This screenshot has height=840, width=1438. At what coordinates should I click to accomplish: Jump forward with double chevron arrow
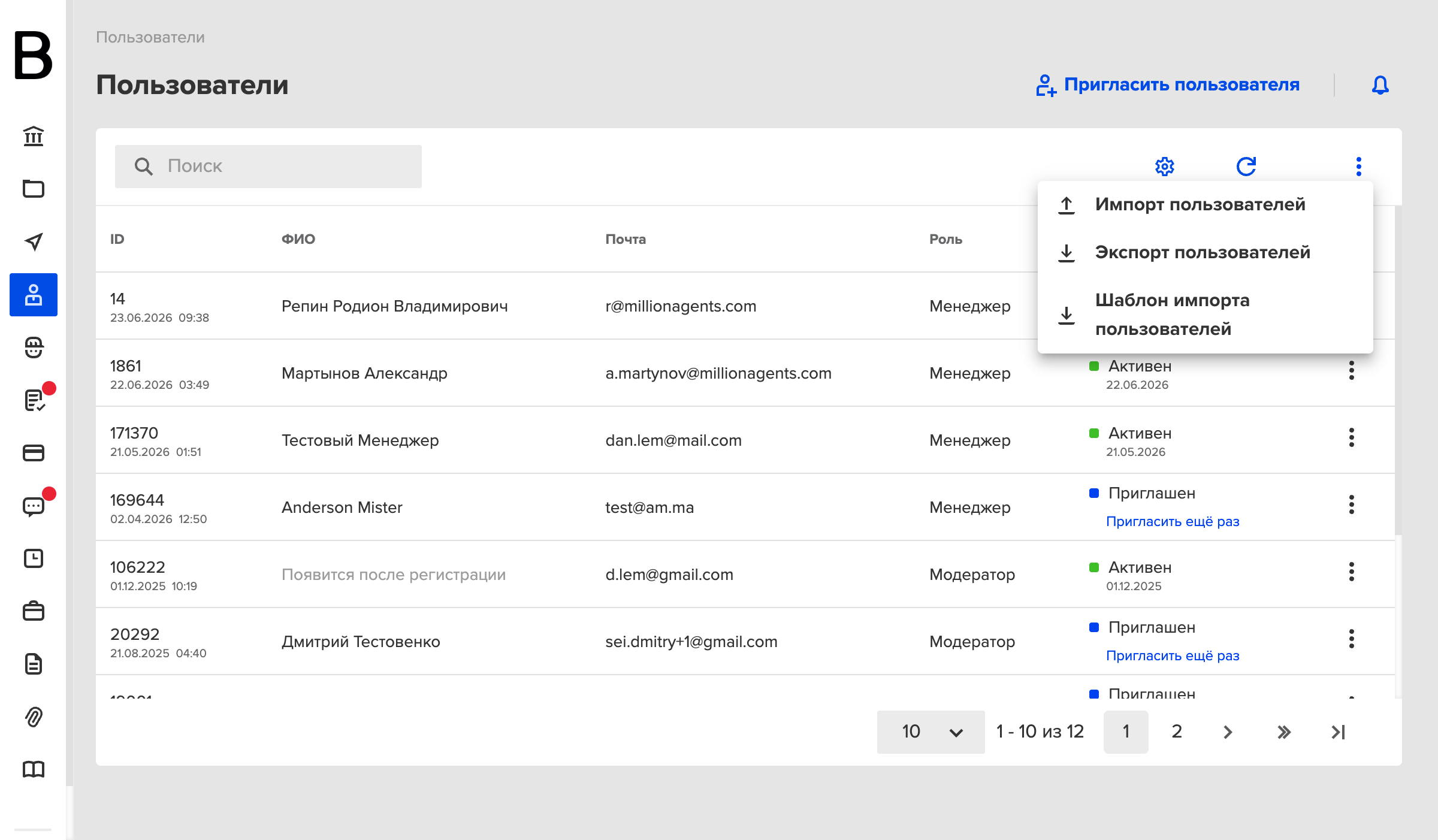click(x=1283, y=732)
